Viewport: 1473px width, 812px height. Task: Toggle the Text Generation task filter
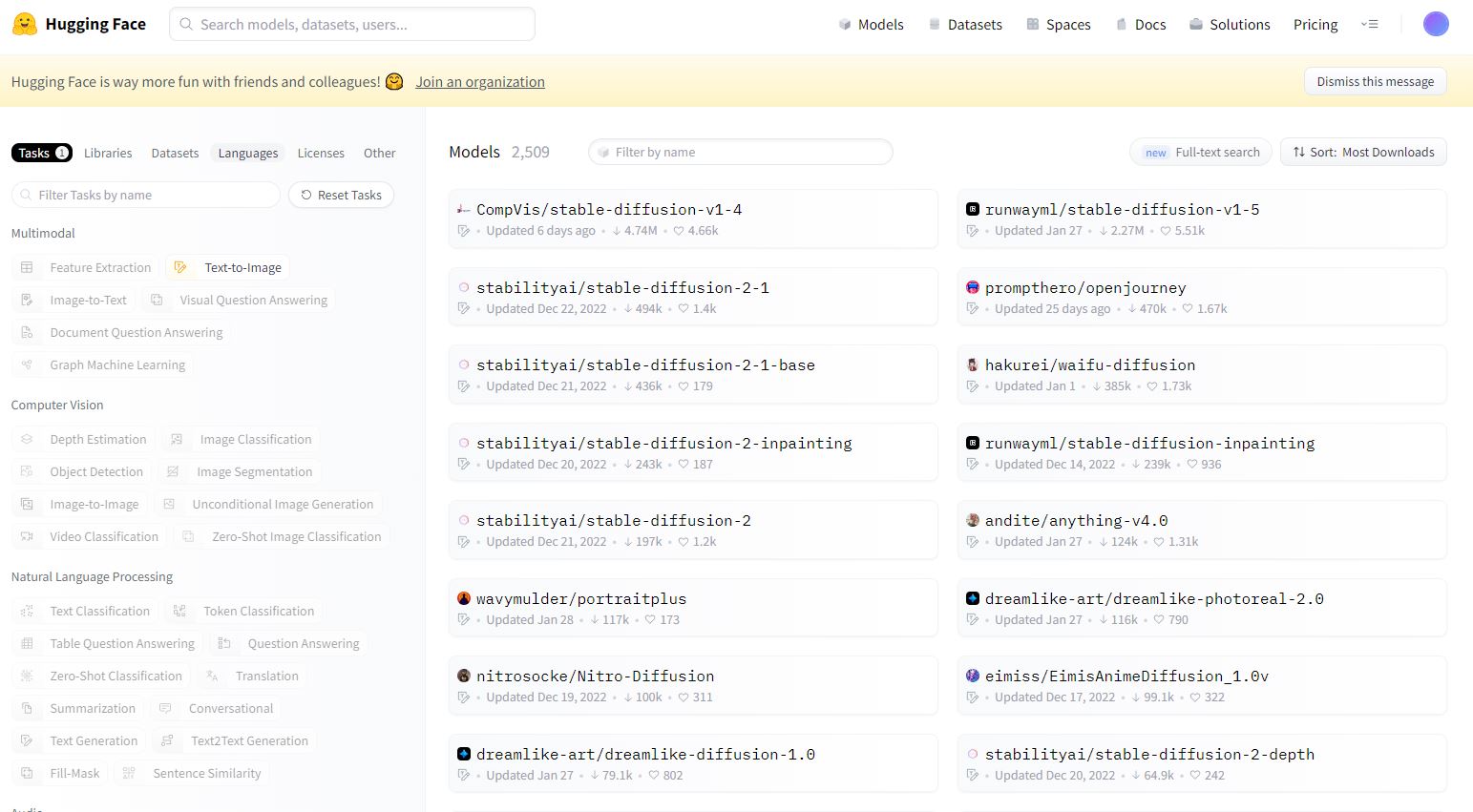click(x=79, y=740)
